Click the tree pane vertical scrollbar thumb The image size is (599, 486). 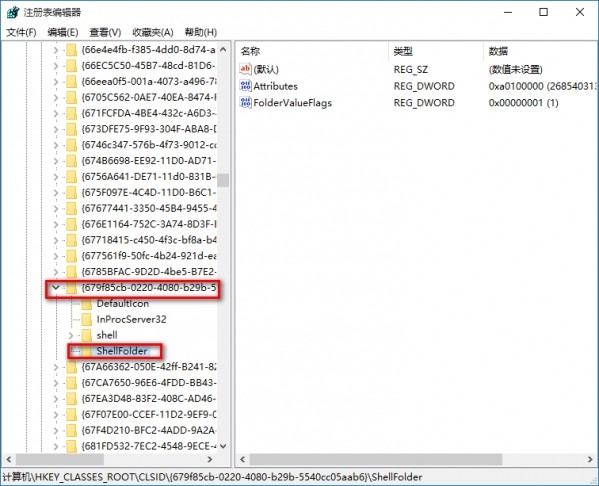point(223,180)
